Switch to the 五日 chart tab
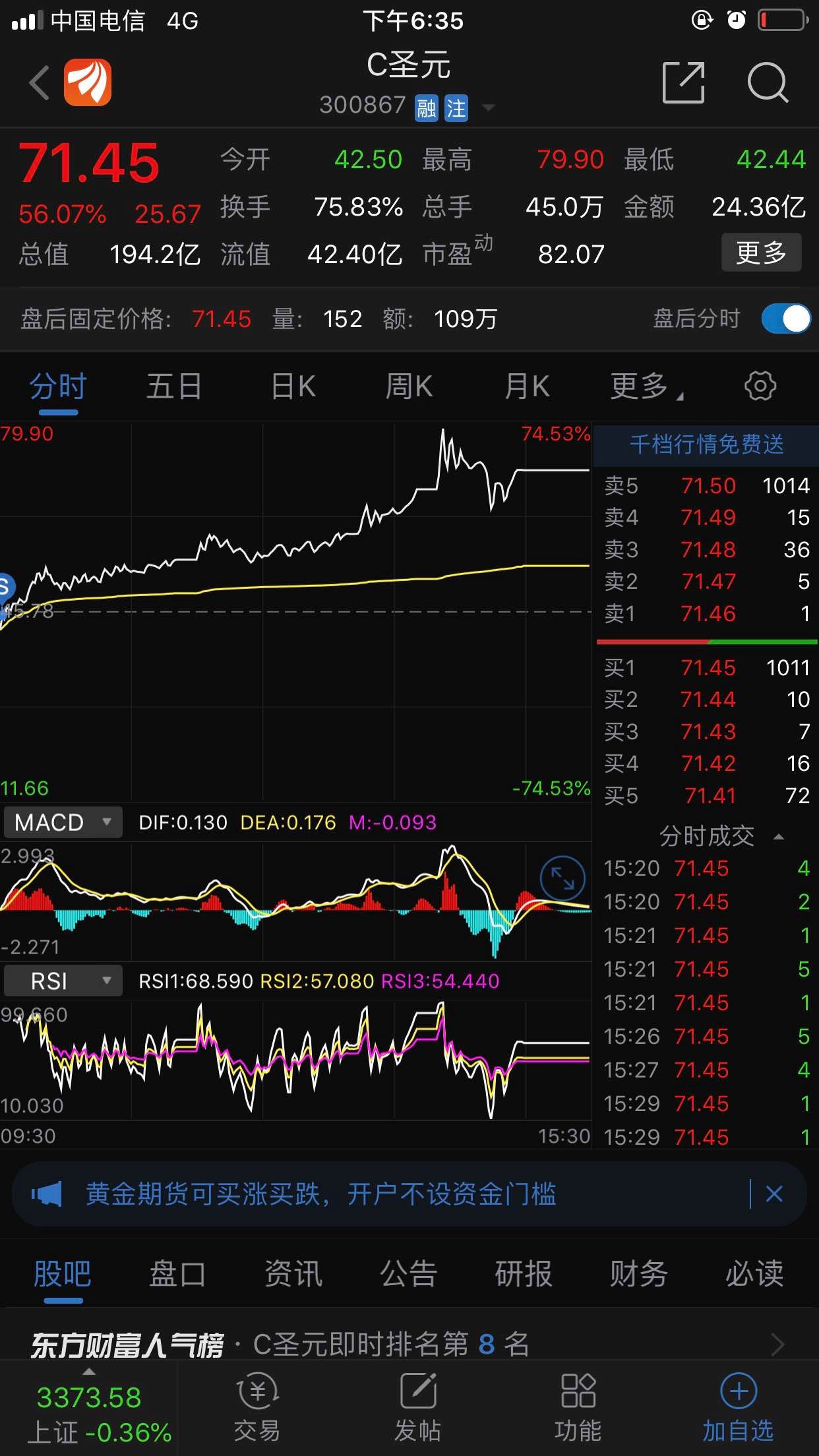 (174, 386)
